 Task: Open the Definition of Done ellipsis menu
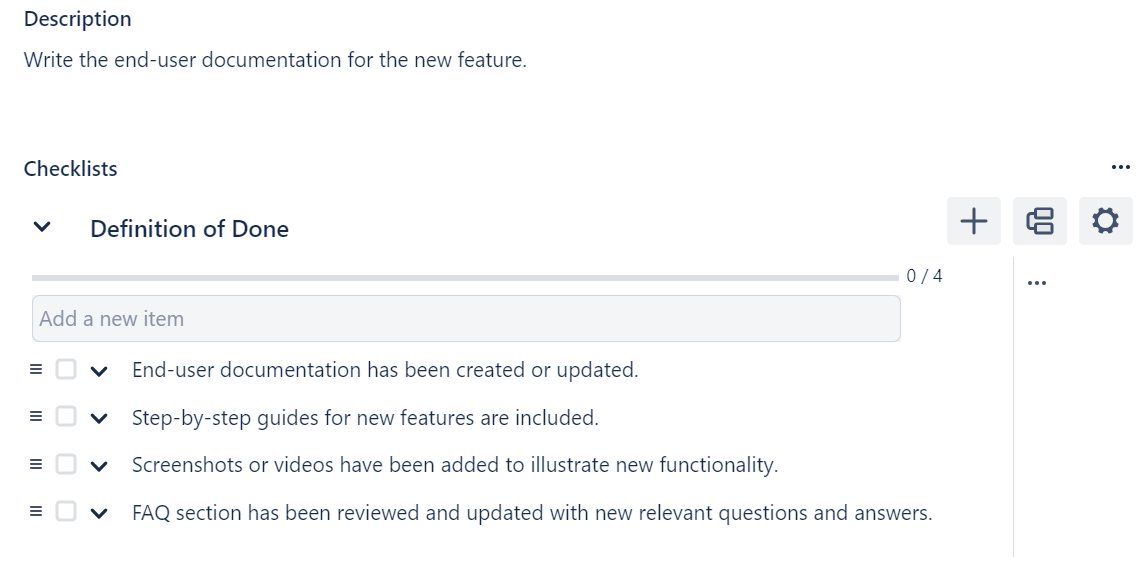1037,281
